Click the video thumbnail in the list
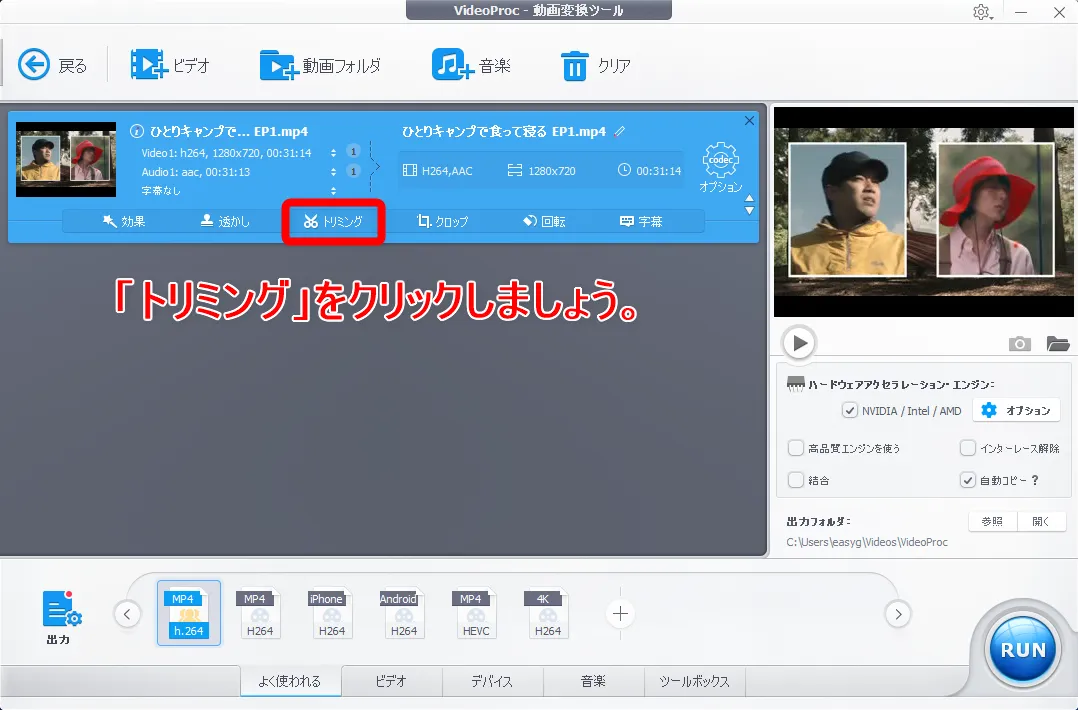 click(66, 159)
